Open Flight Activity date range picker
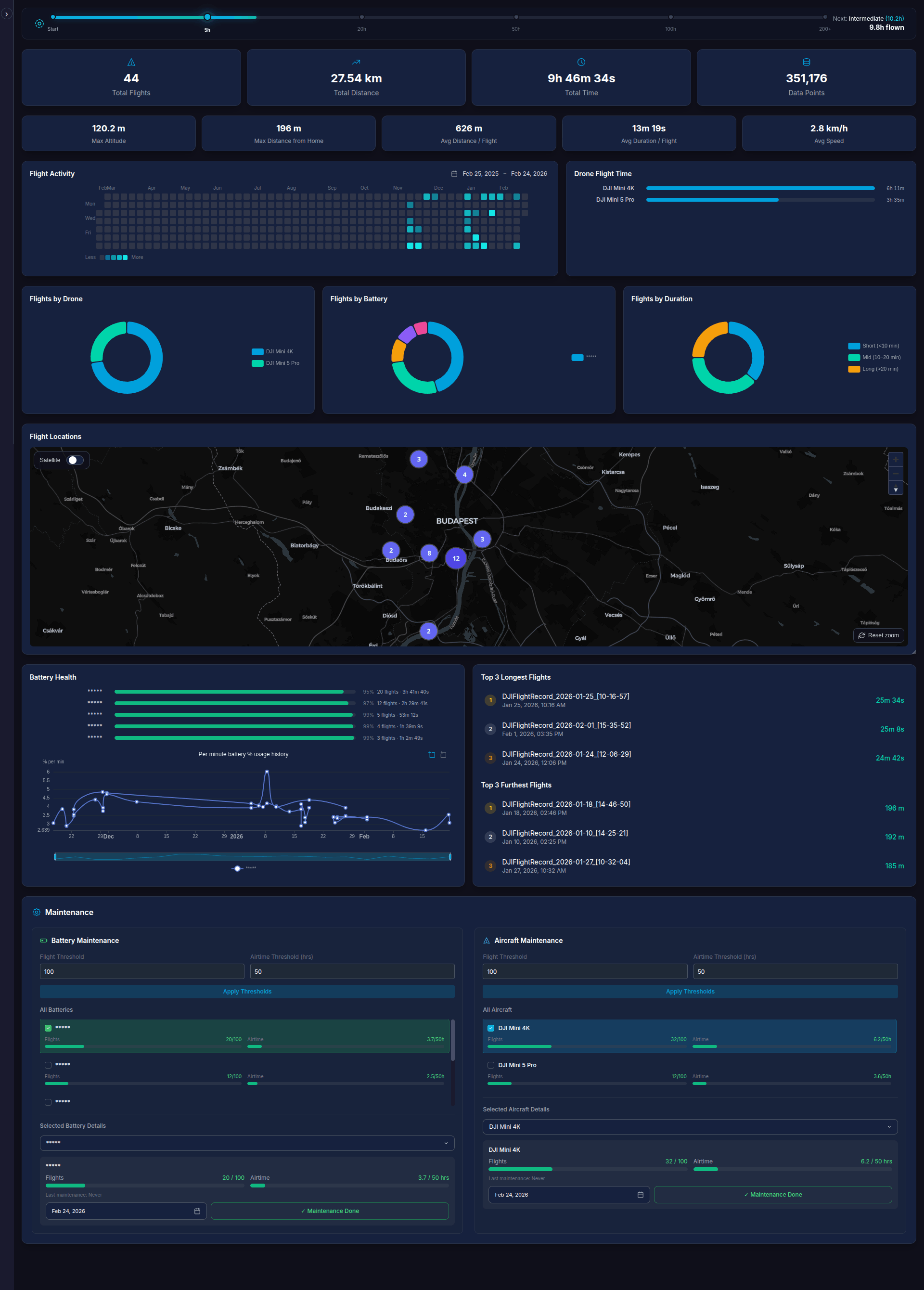Image resolution: width=924 pixels, height=1290 pixels. point(499,173)
